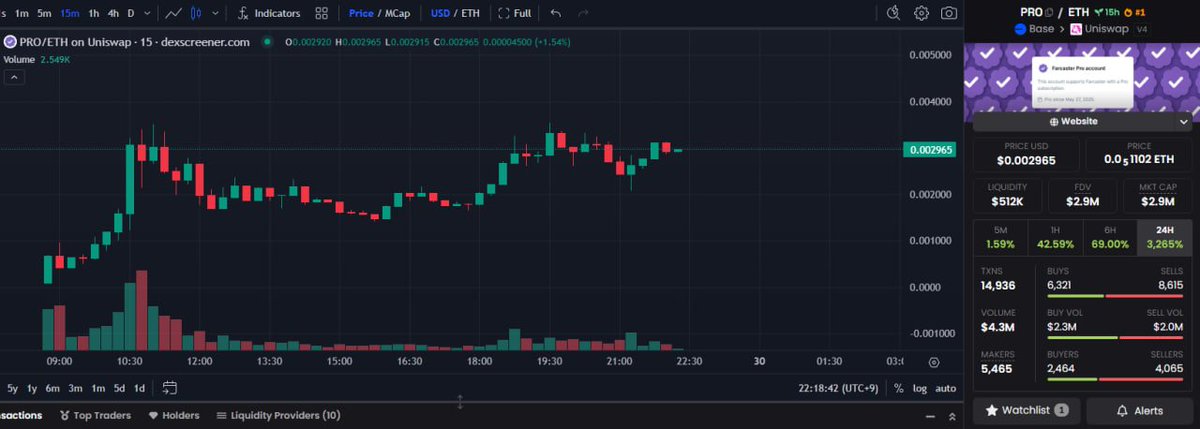Switch chart to Price mode
Viewport: 1200px width, 429px height.
pos(361,13)
